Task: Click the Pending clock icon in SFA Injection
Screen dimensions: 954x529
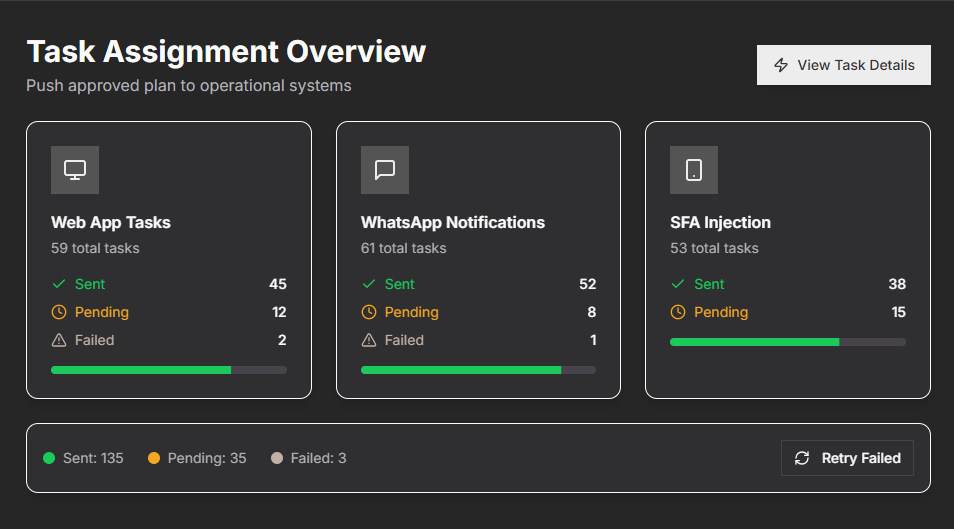Action: pyautogui.click(x=678, y=312)
